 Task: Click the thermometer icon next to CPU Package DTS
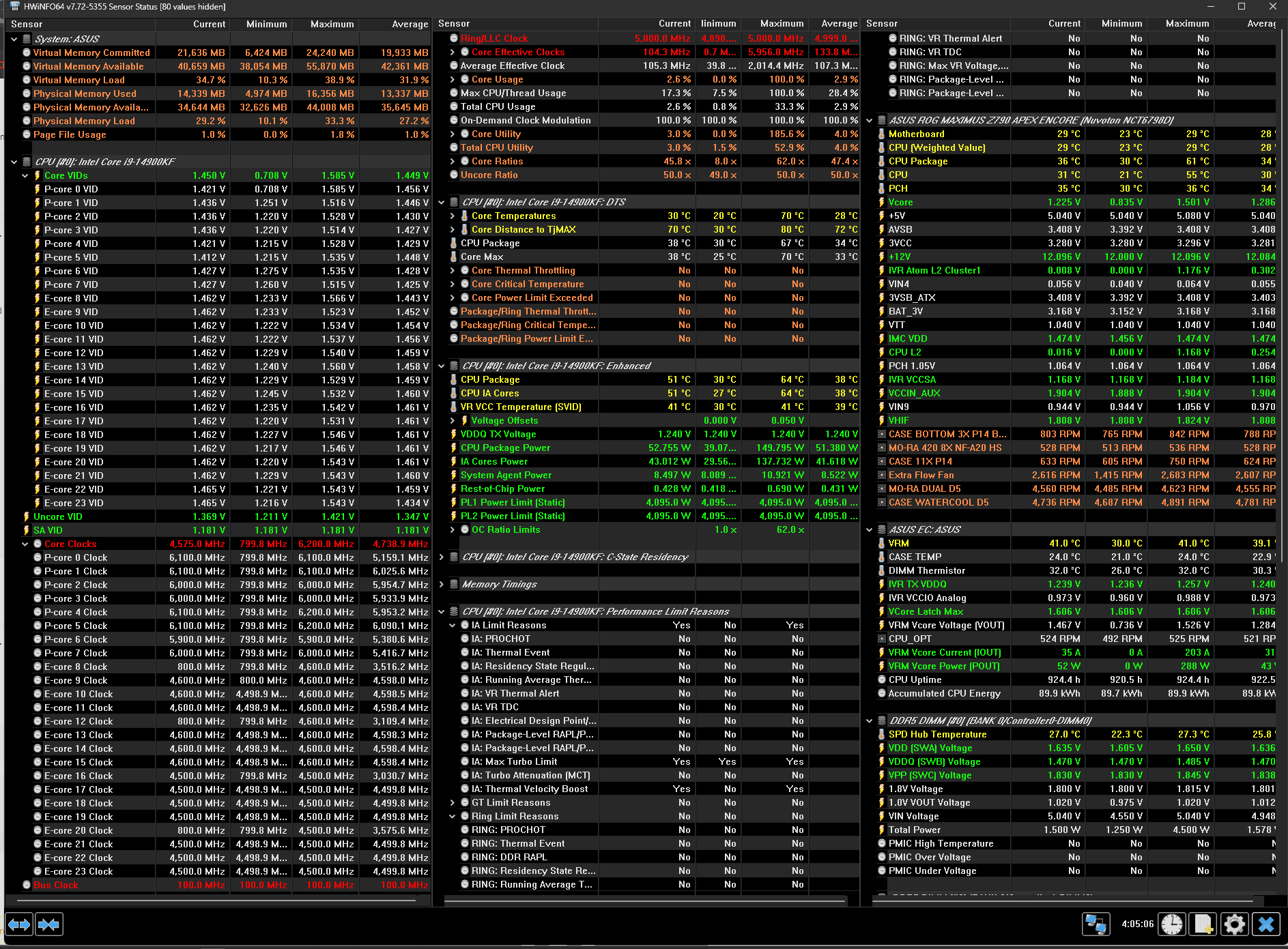[454, 243]
